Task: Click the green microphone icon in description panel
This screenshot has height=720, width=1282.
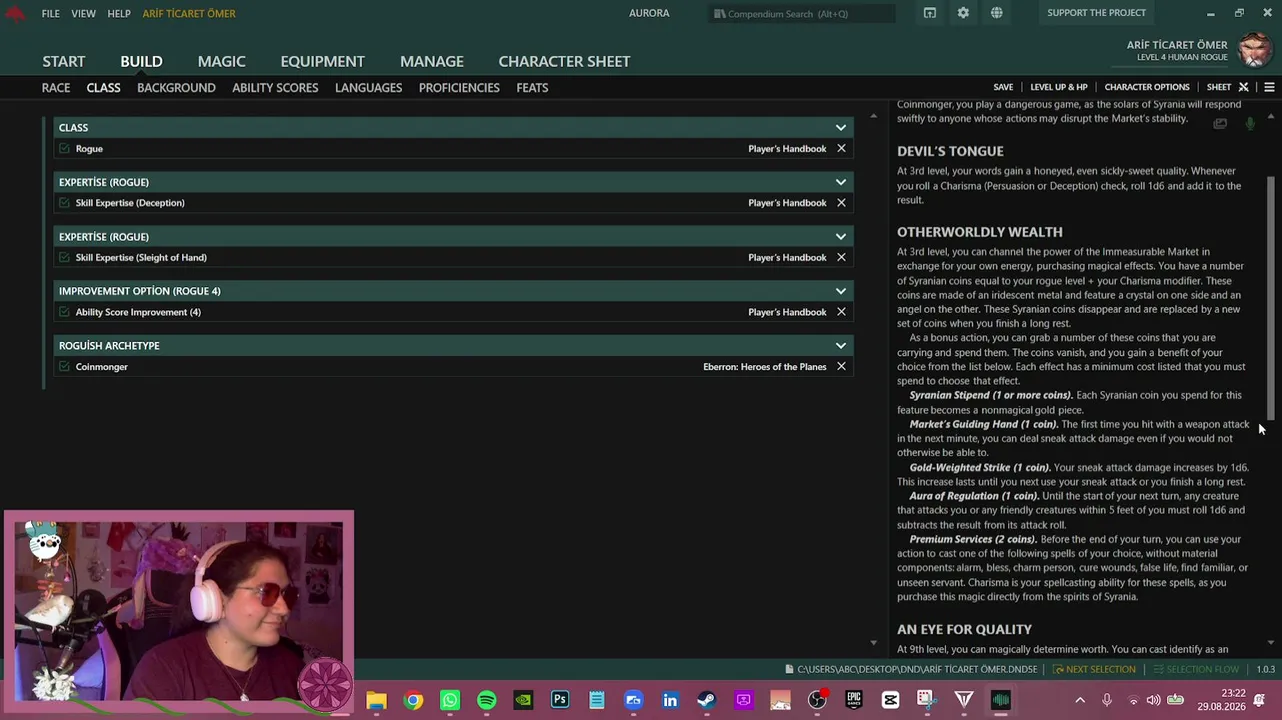Action: point(1250,124)
